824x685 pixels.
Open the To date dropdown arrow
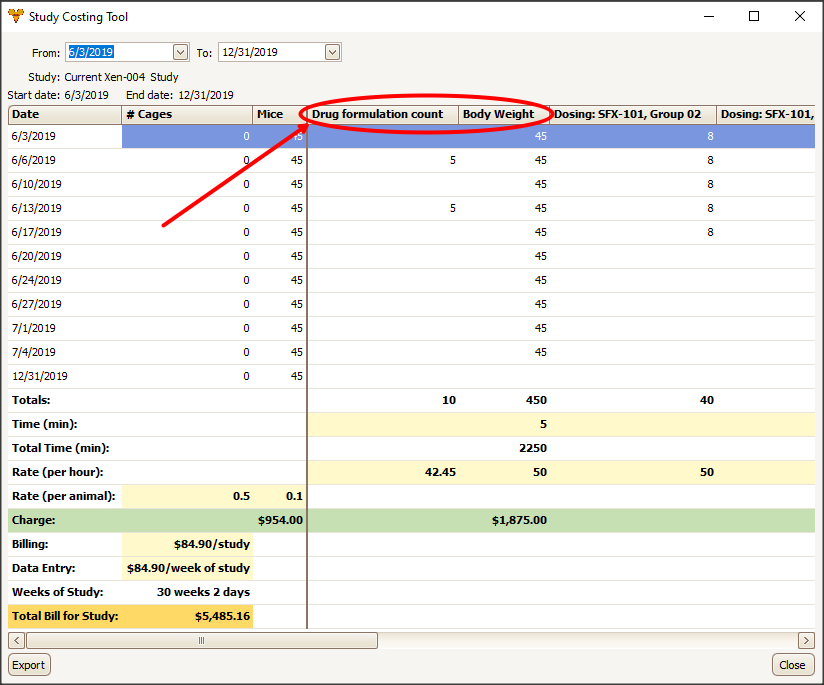[332, 52]
